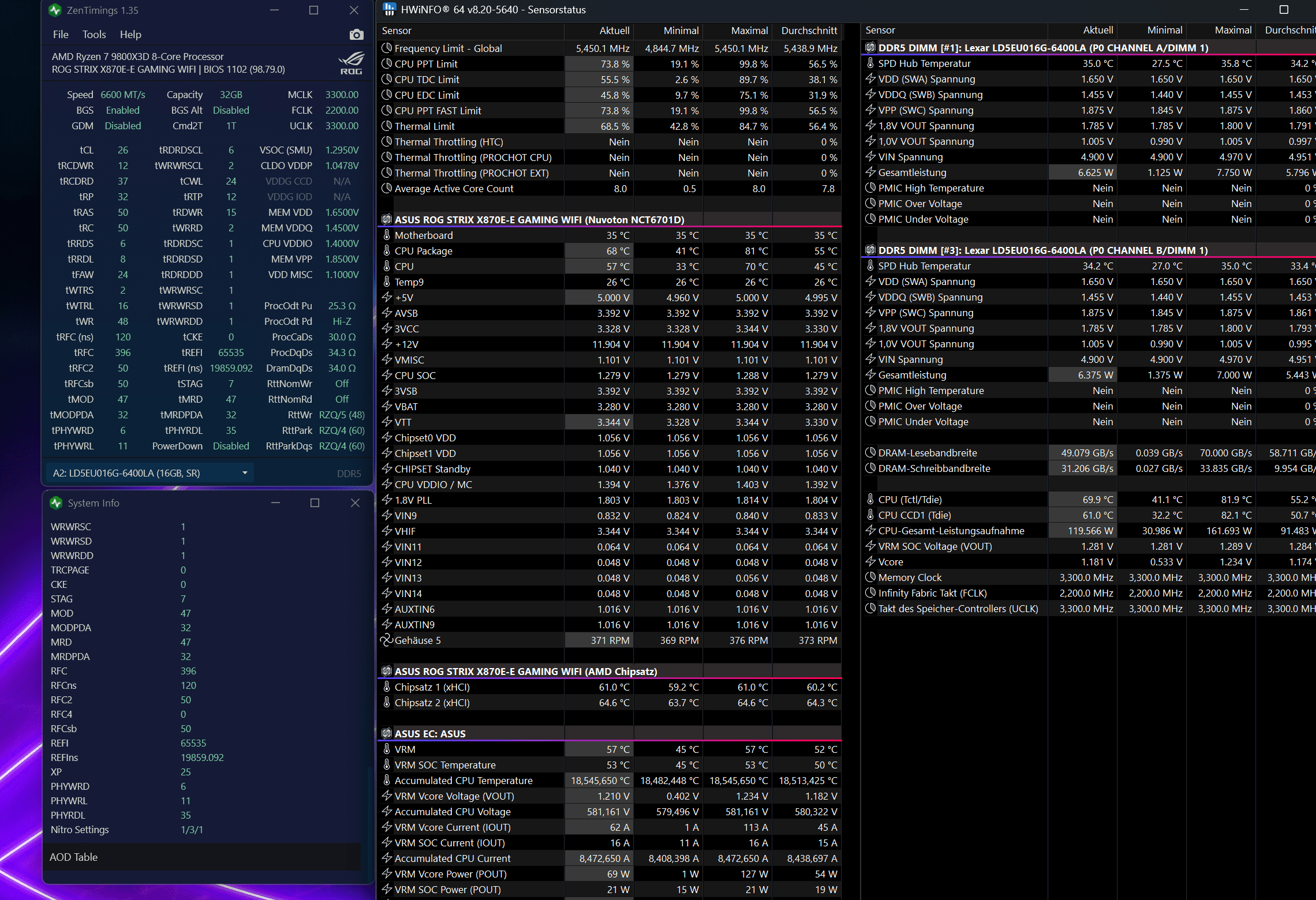
Task: Click the clock icon beside CPU PPT Limit
Action: click(x=387, y=63)
